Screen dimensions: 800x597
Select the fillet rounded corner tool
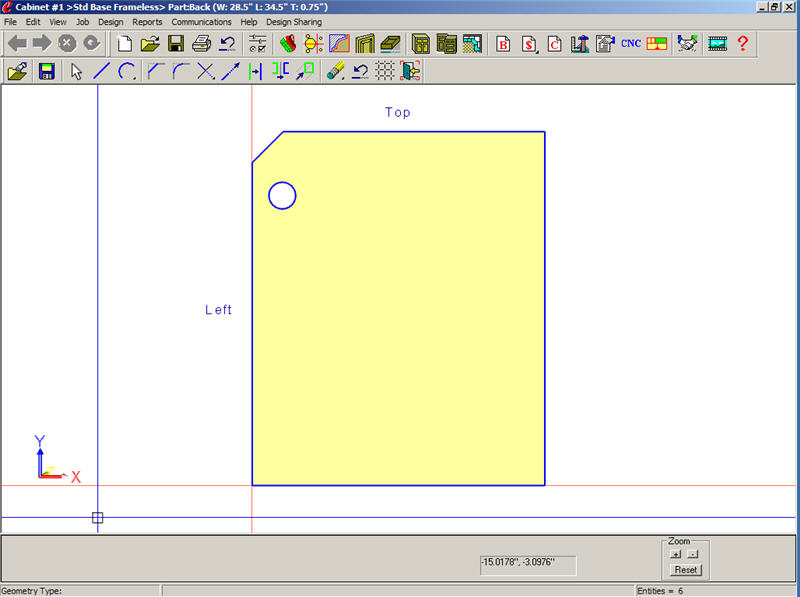pyautogui.click(x=181, y=71)
